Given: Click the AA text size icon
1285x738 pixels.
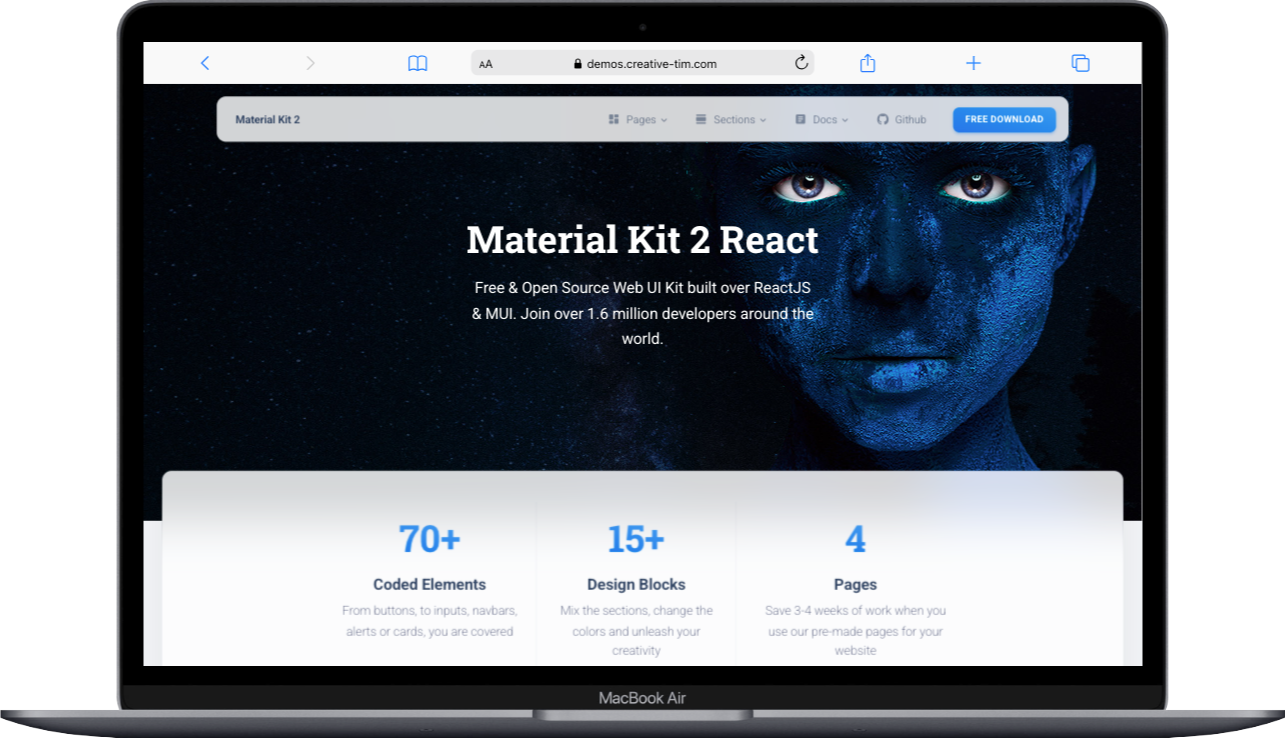Looking at the screenshot, I should pyautogui.click(x=486, y=63).
